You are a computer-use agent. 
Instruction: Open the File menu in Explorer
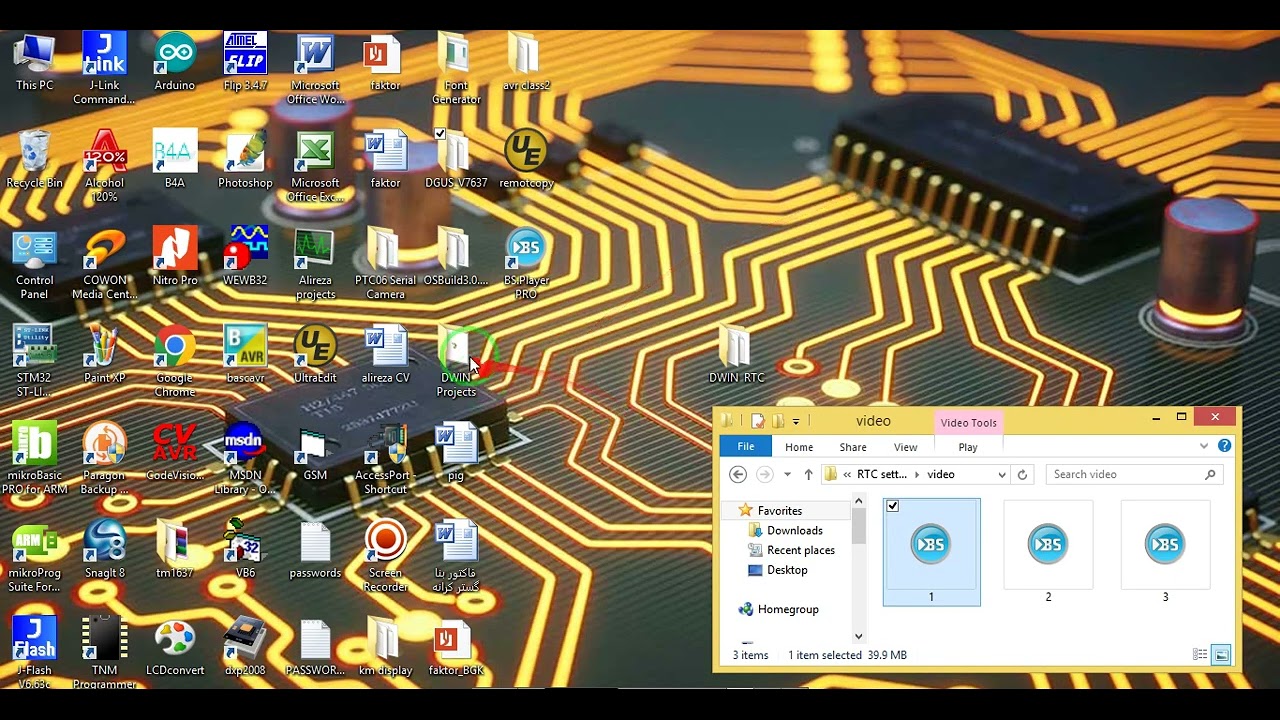[x=746, y=447]
